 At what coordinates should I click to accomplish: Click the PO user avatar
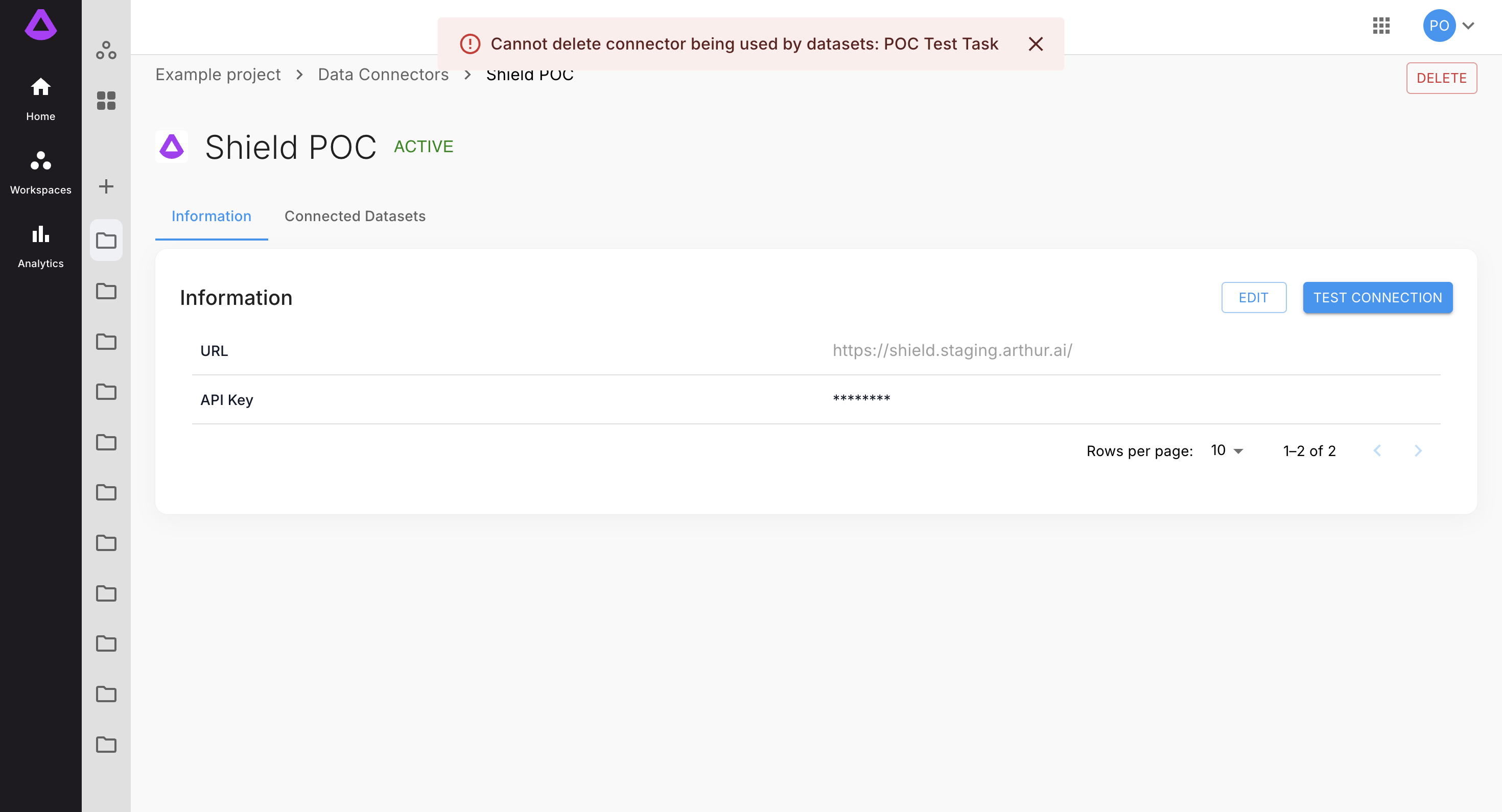(1439, 26)
